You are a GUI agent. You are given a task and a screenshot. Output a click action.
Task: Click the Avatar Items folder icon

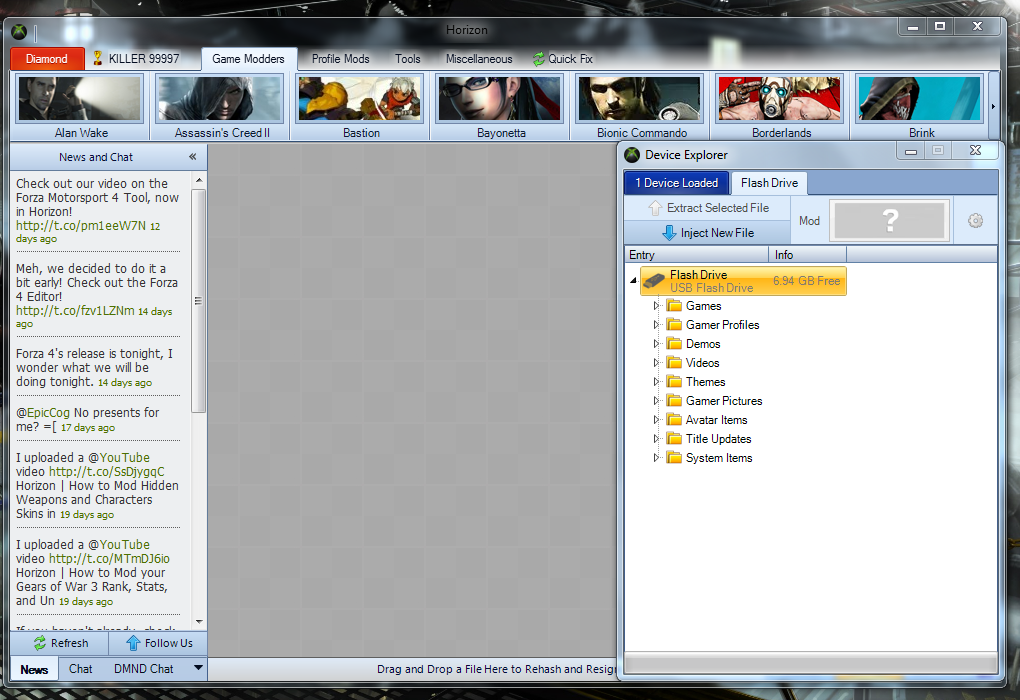[674, 420]
